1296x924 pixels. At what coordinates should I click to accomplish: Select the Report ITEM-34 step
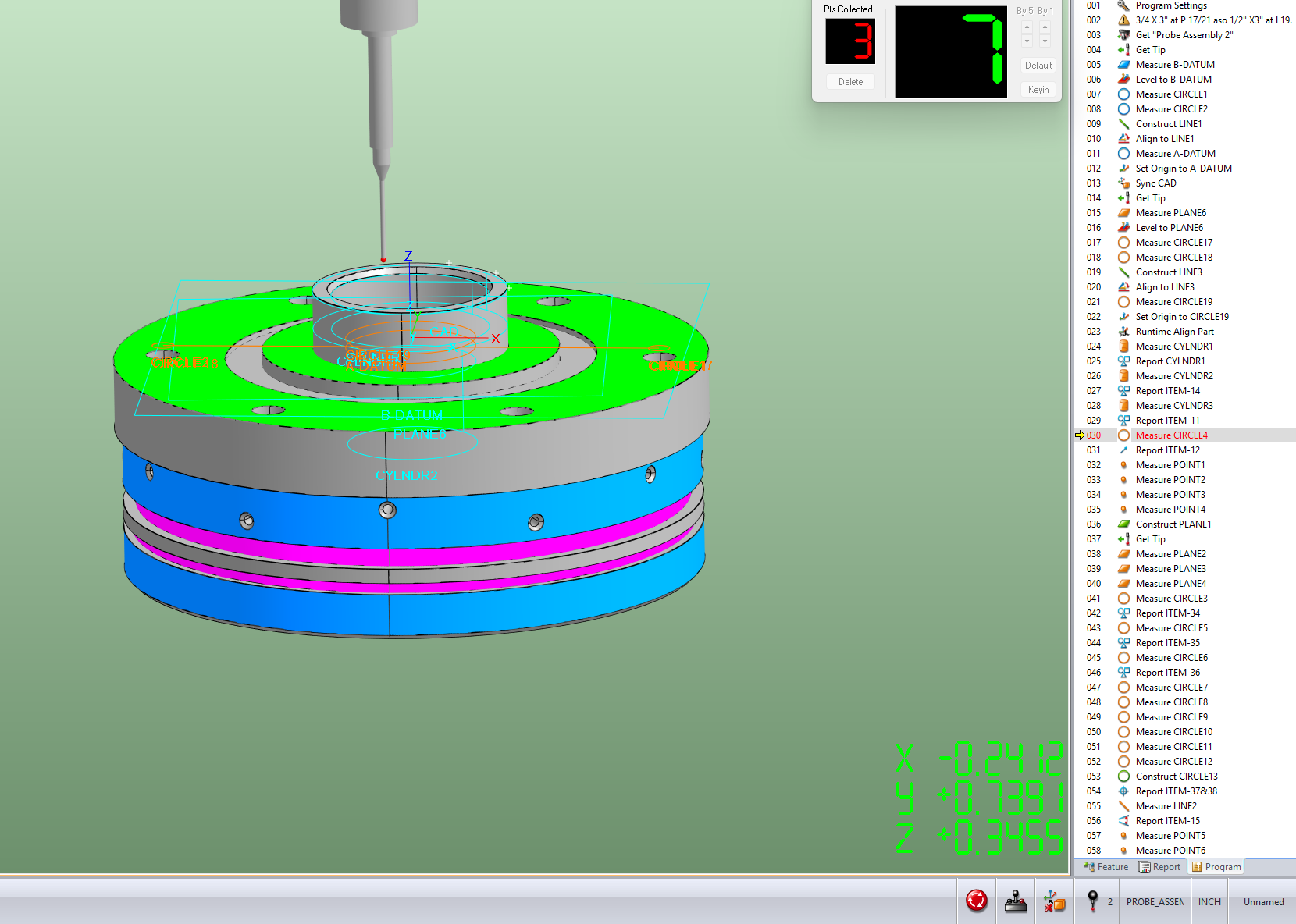tap(1185, 613)
